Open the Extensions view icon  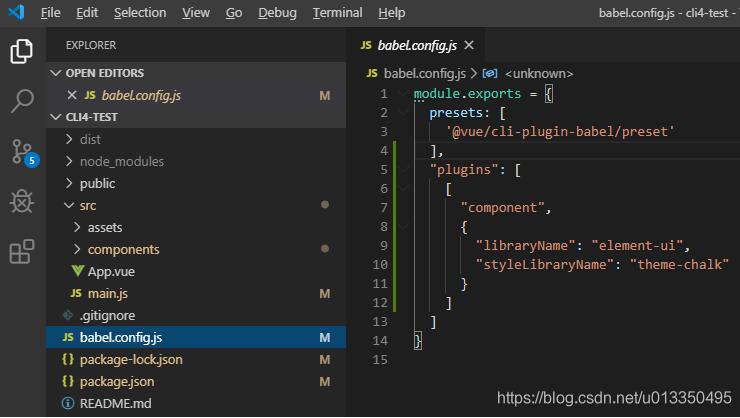tap(22, 252)
